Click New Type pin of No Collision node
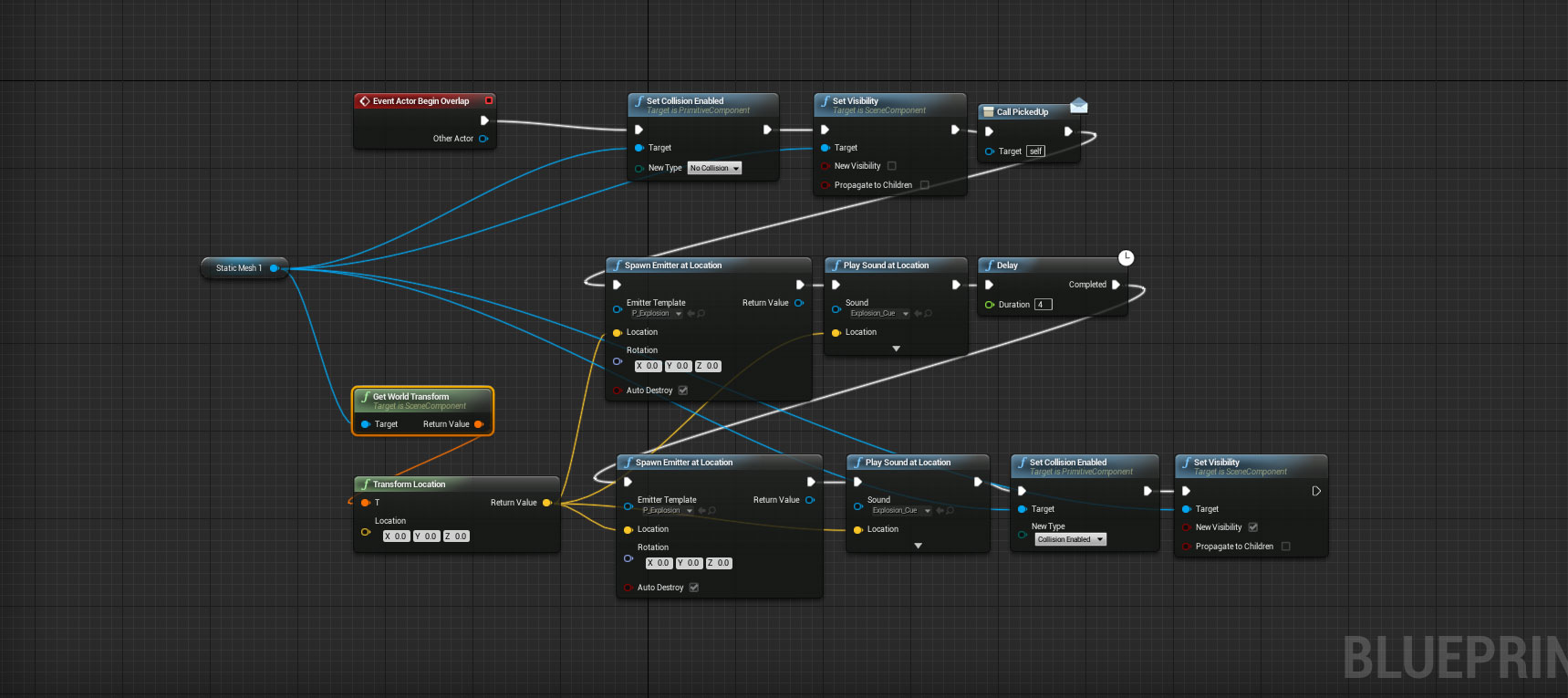The image size is (1568, 698). coord(639,168)
